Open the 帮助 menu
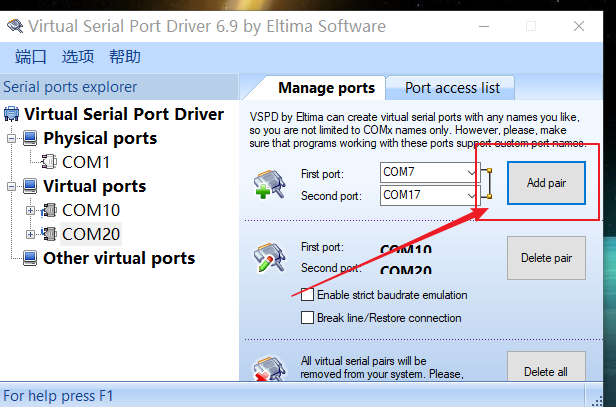The image size is (616, 407). pyautogui.click(x=125, y=57)
